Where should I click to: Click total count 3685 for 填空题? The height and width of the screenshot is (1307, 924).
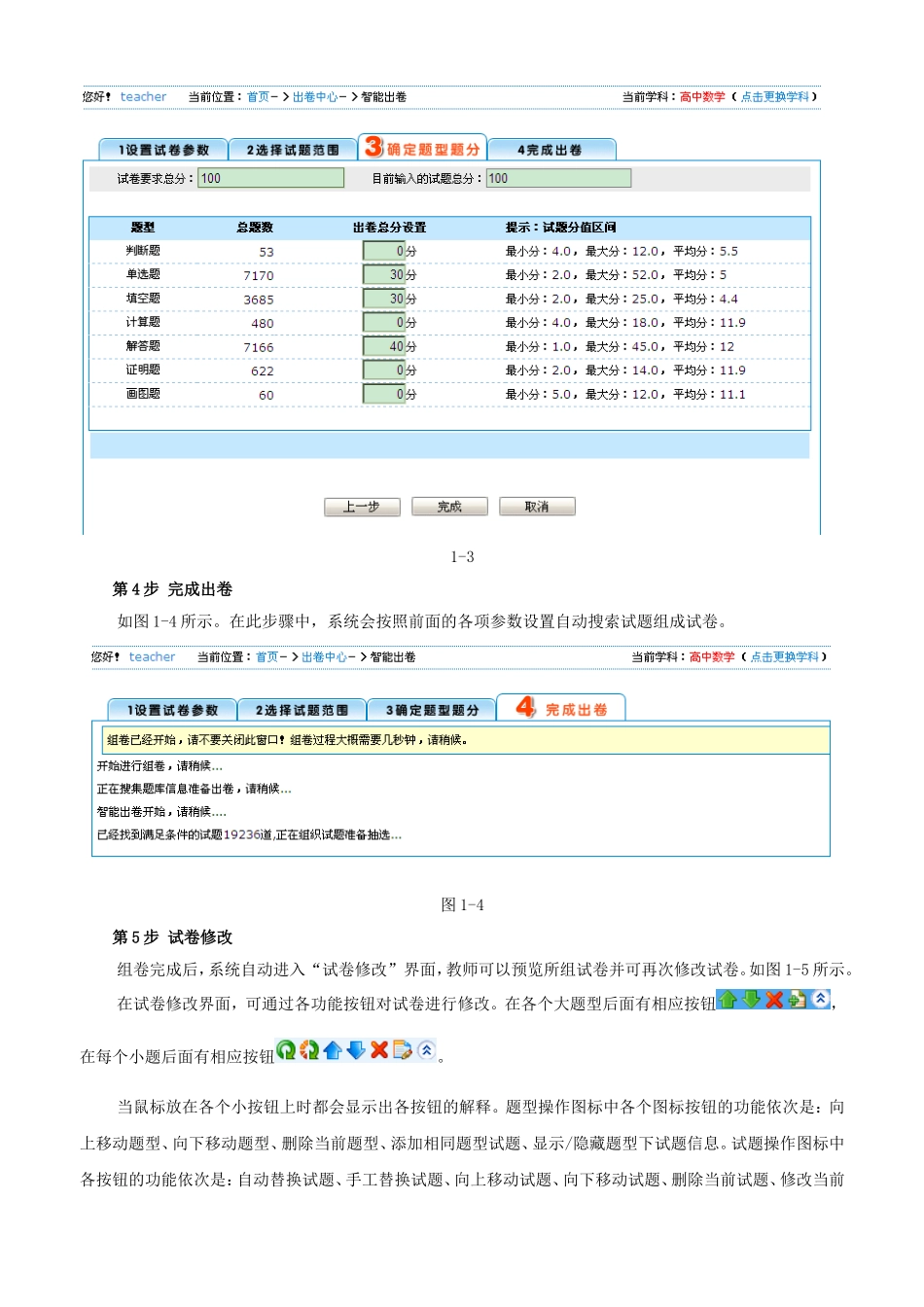[259, 300]
